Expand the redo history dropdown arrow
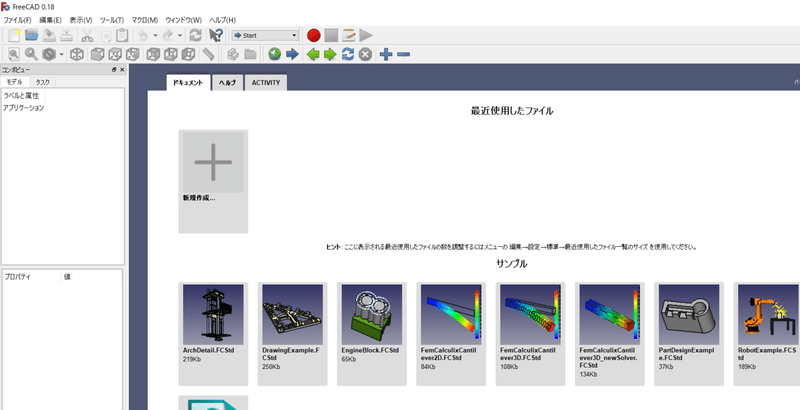The width and height of the screenshot is (800, 410). click(x=180, y=35)
